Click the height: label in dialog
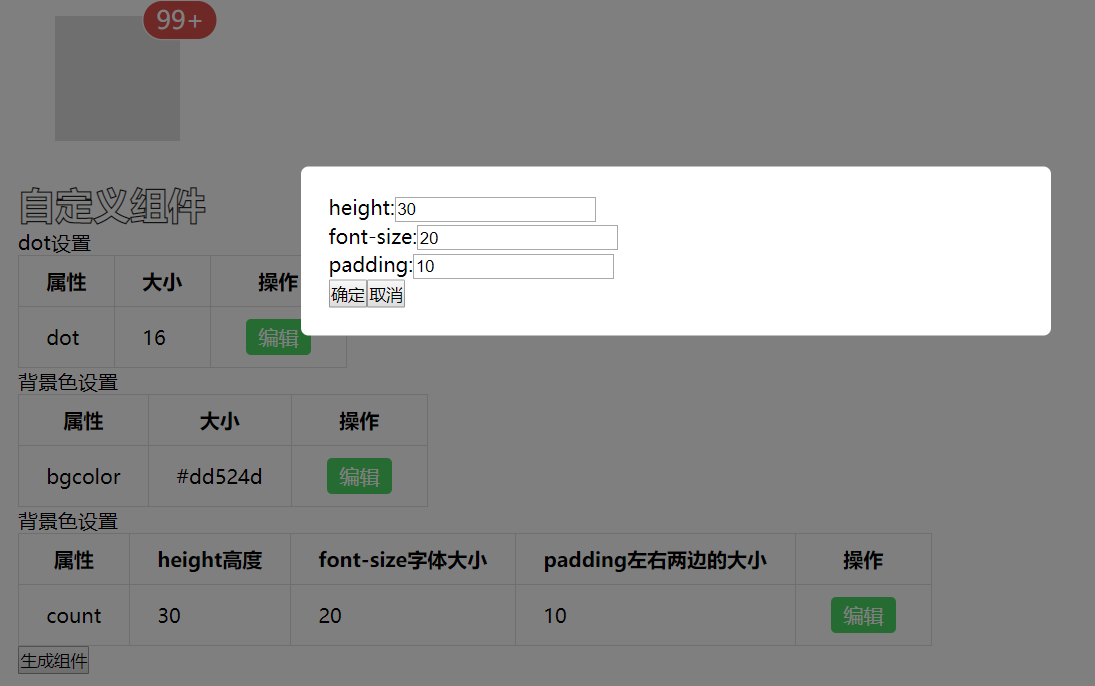1095x686 pixels. pyautogui.click(x=362, y=208)
